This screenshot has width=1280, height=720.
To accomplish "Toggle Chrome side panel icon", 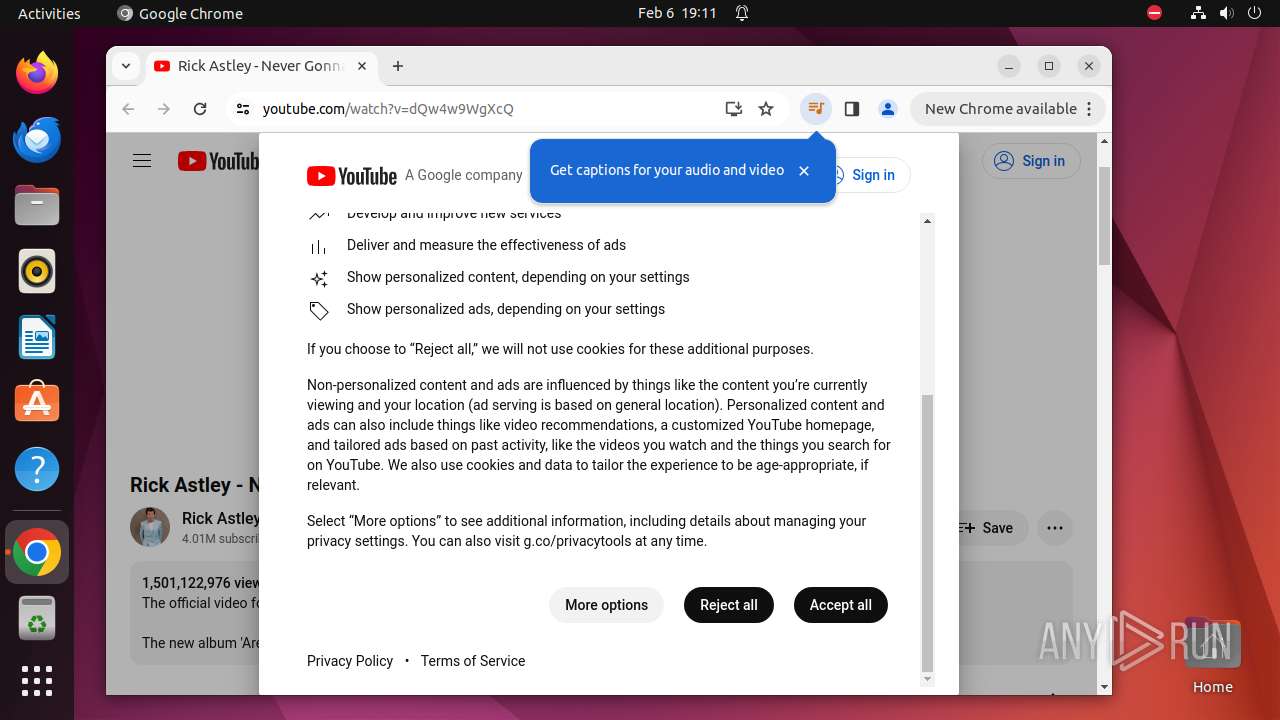I will click(852, 109).
